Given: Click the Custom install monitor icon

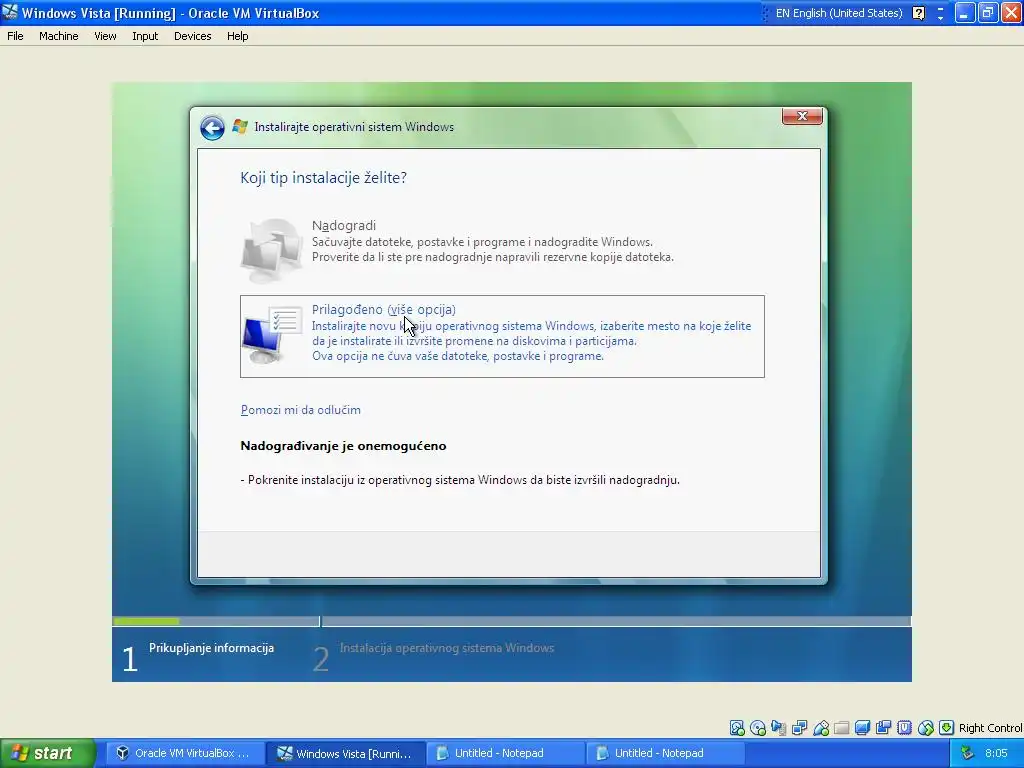Looking at the screenshot, I should click(272, 335).
